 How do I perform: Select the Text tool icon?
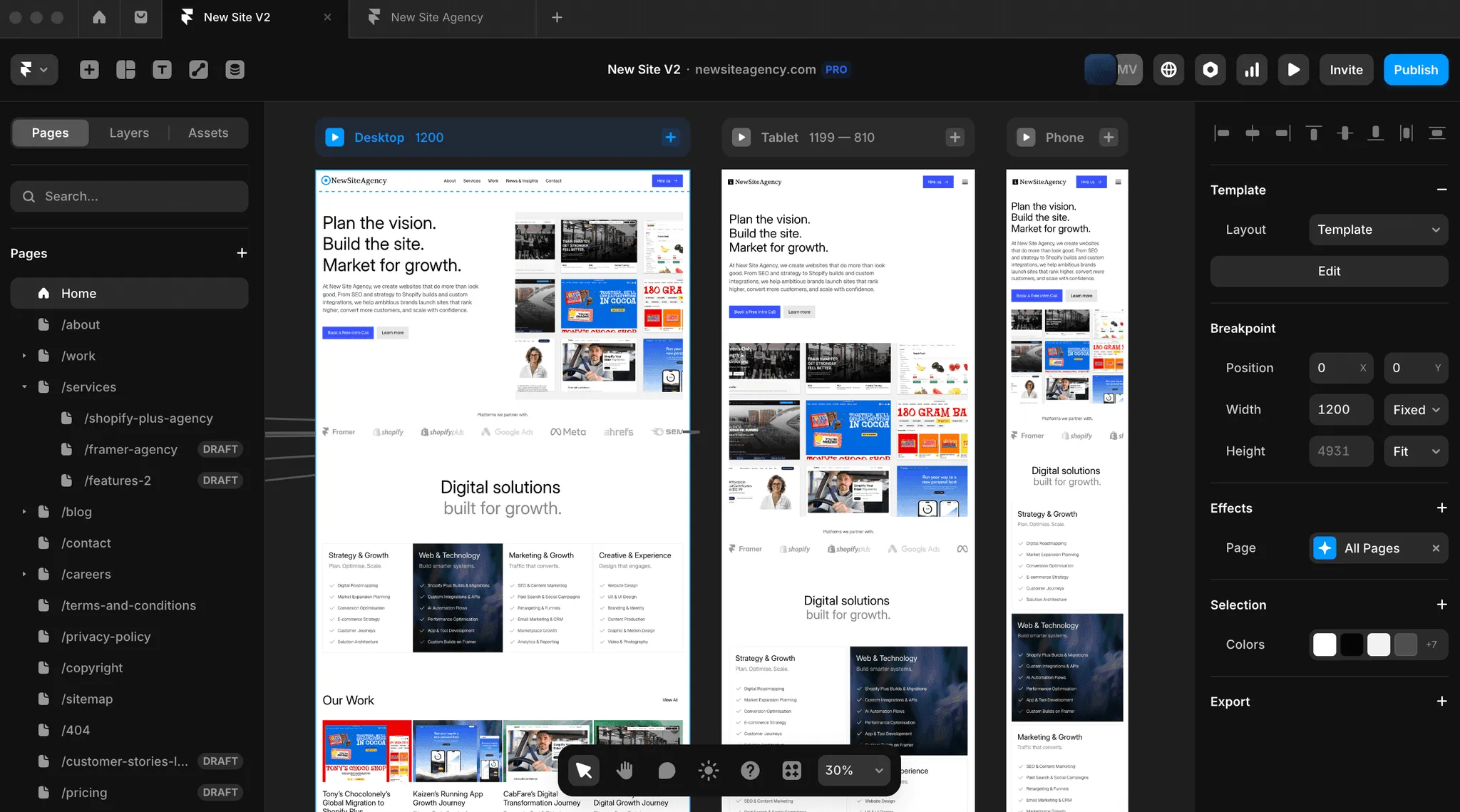pos(162,69)
